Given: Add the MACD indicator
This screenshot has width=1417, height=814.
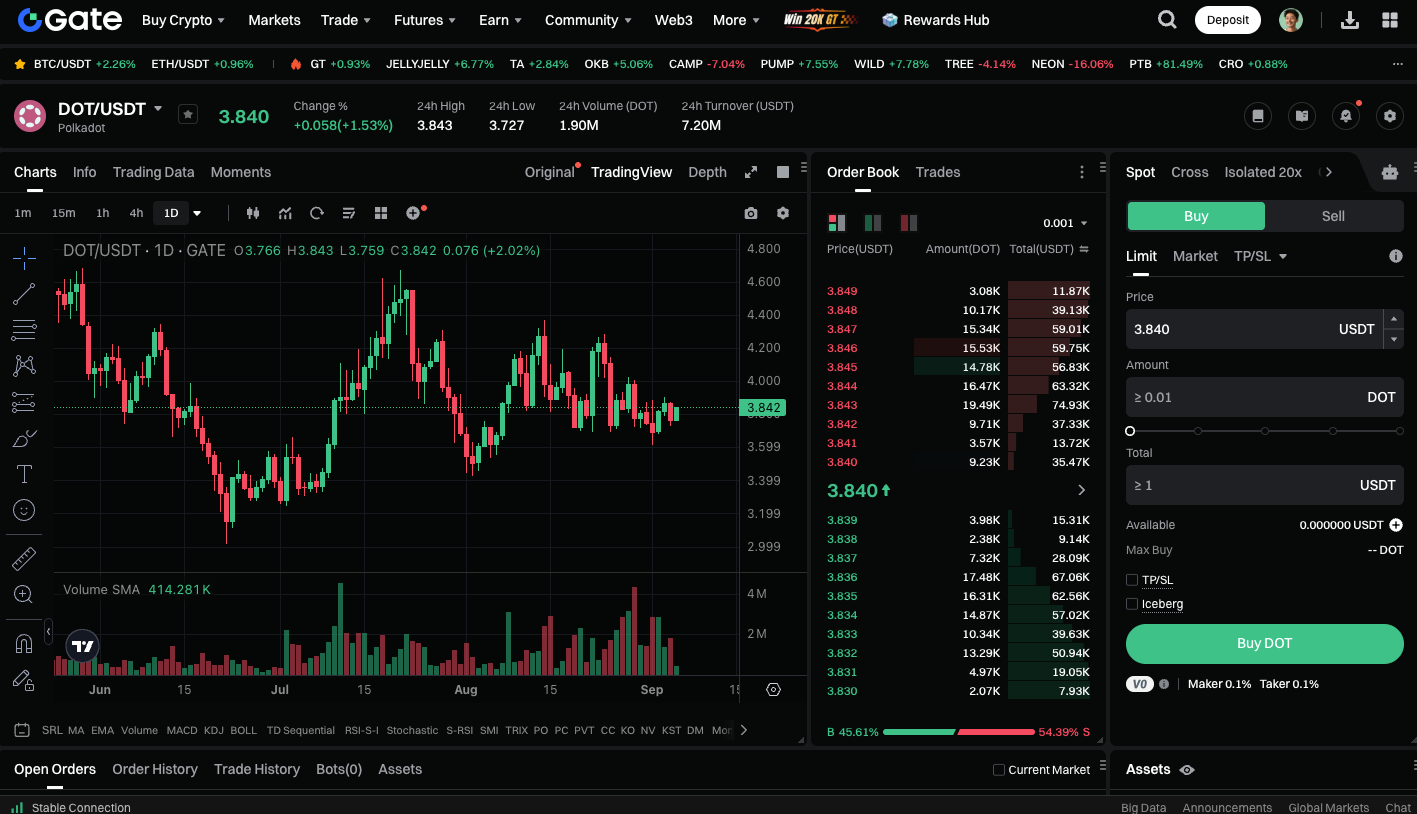Looking at the screenshot, I should pyautogui.click(x=182, y=730).
